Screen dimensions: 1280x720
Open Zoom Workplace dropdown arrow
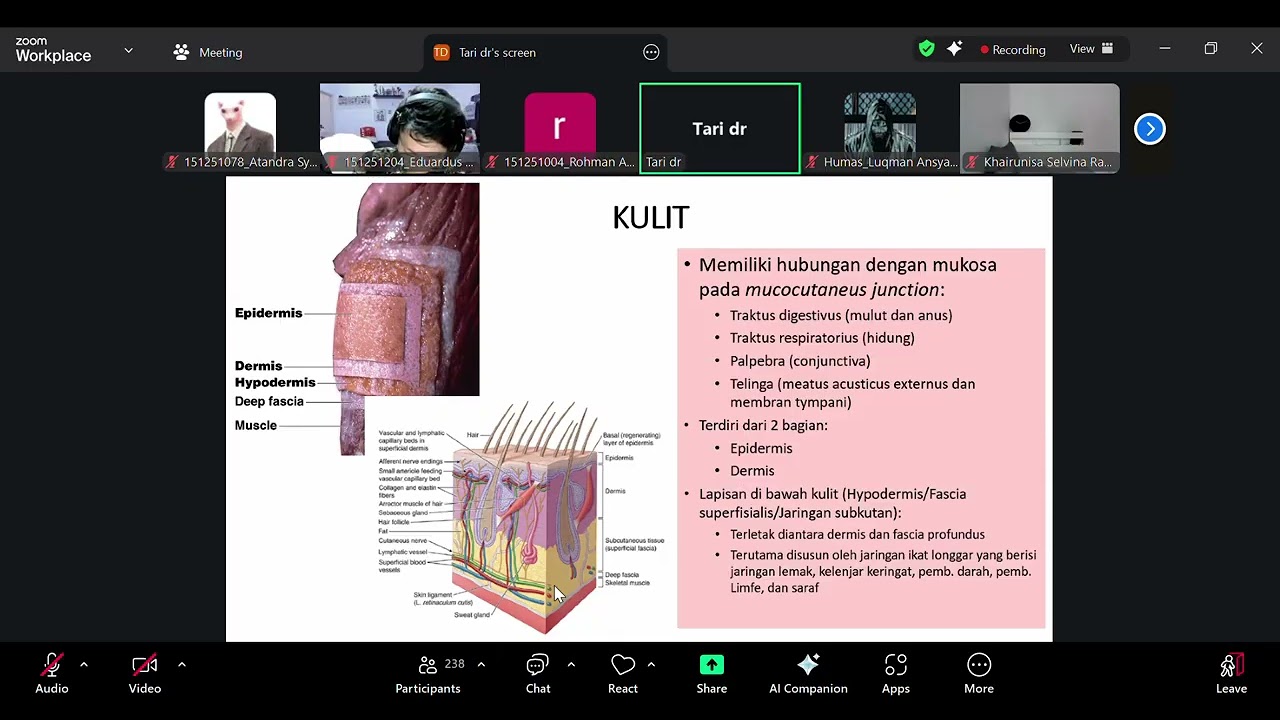(128, 50)
